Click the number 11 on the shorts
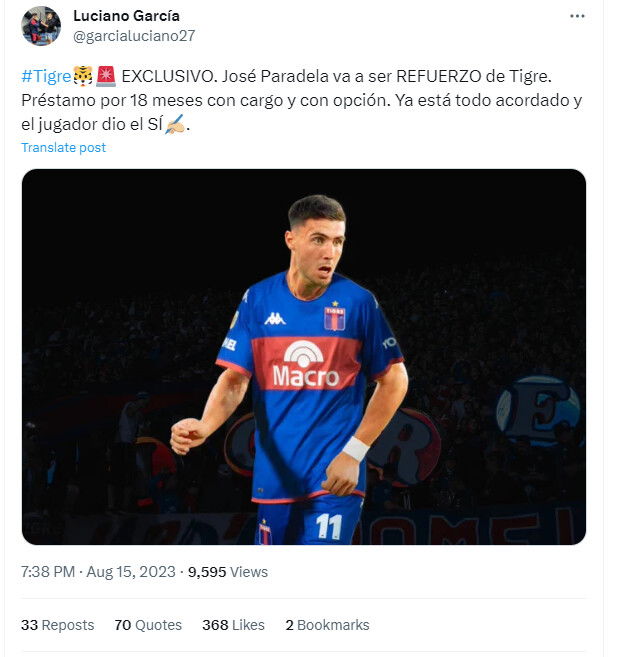Viewport: 632px width, 657px height. coord(329,526)
